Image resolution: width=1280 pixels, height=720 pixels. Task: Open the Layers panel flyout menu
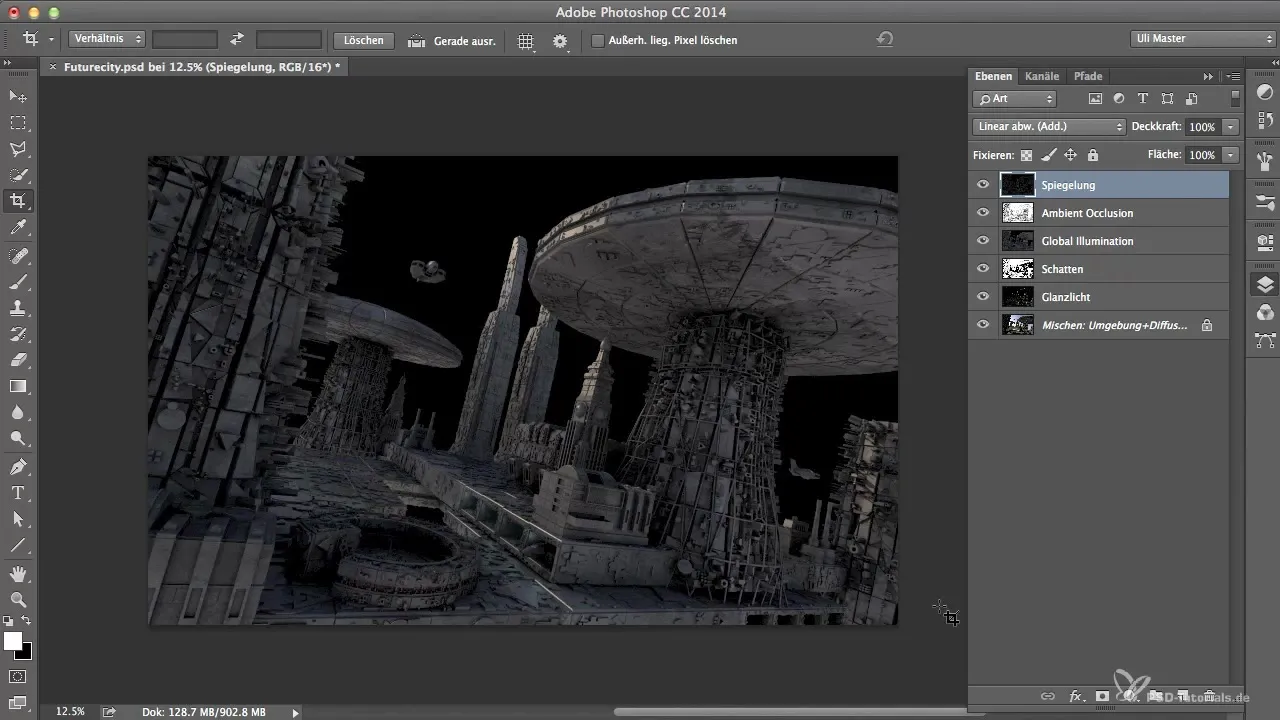pyautogui.click(x=1234, y=76)
